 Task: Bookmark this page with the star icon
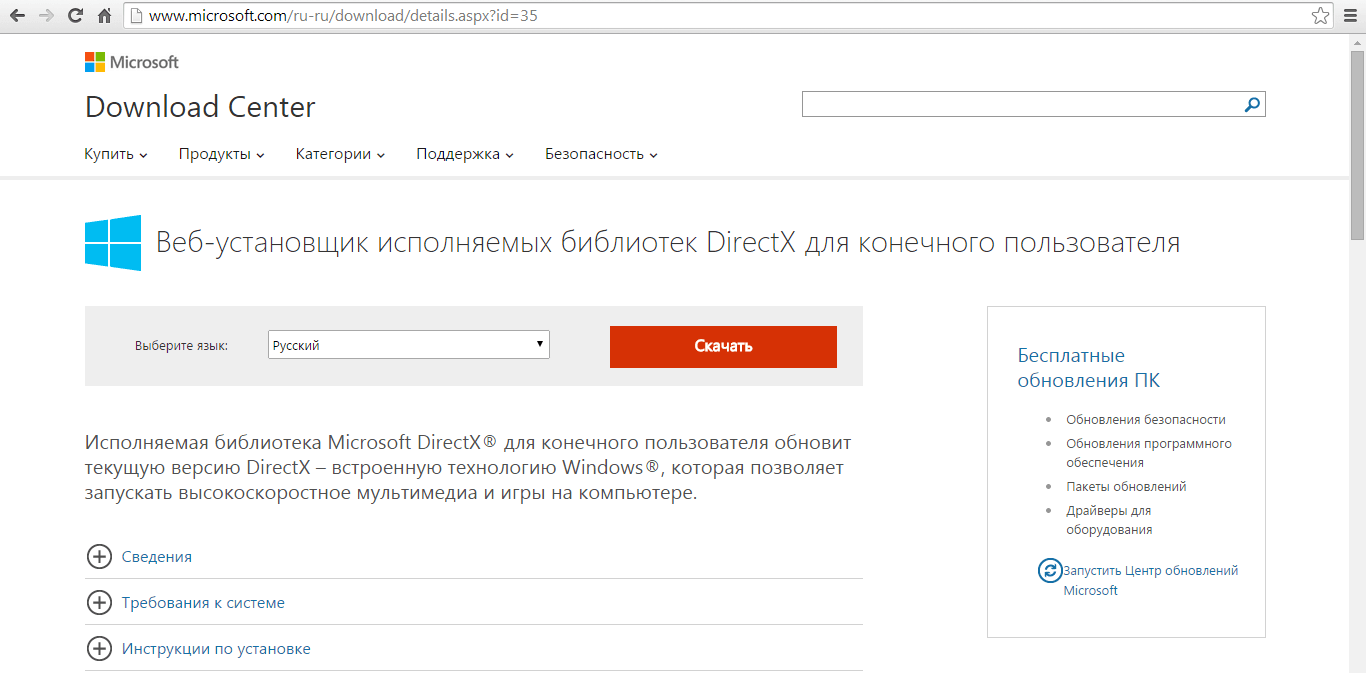[1321, 16]
